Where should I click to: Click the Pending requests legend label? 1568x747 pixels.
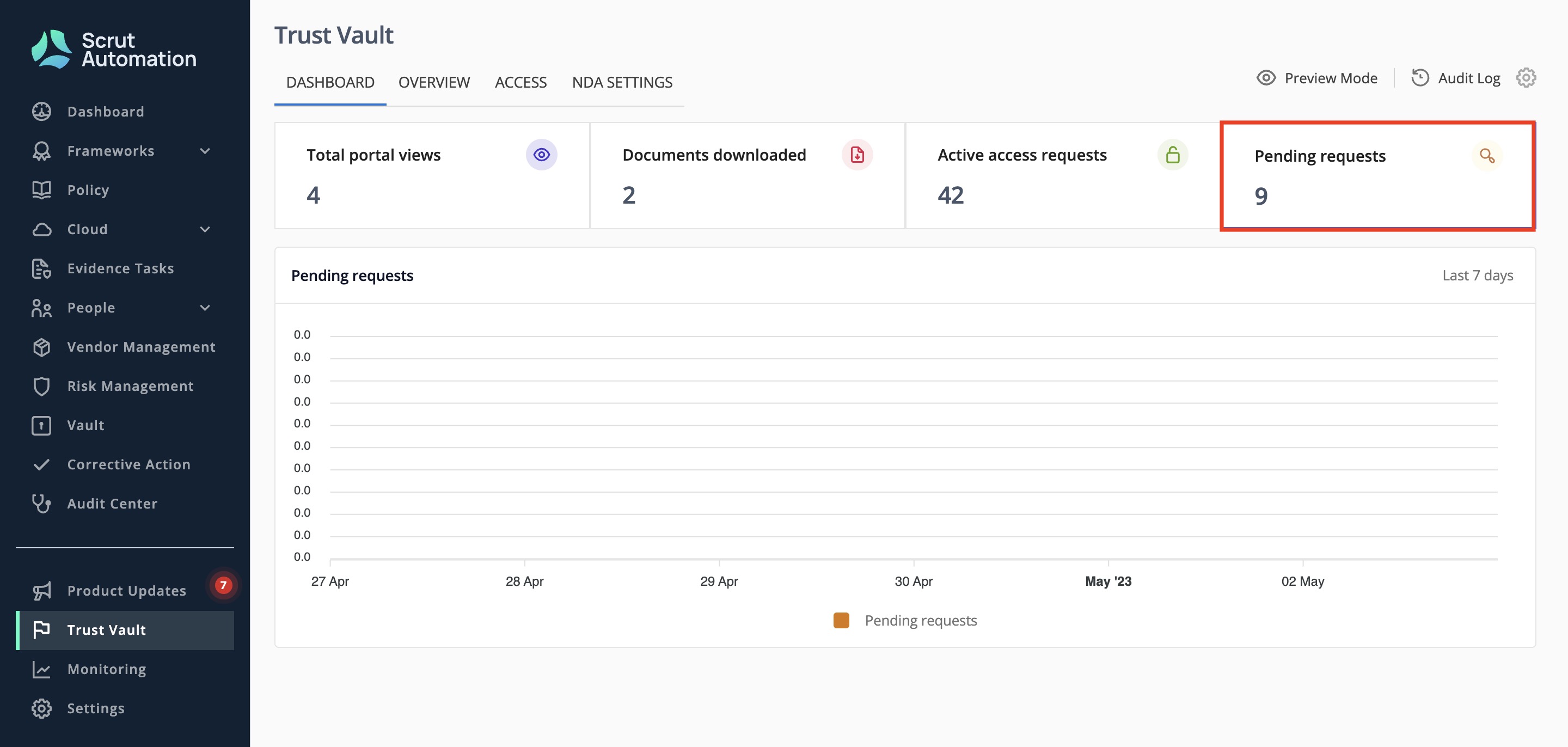(x=920, y=620)
